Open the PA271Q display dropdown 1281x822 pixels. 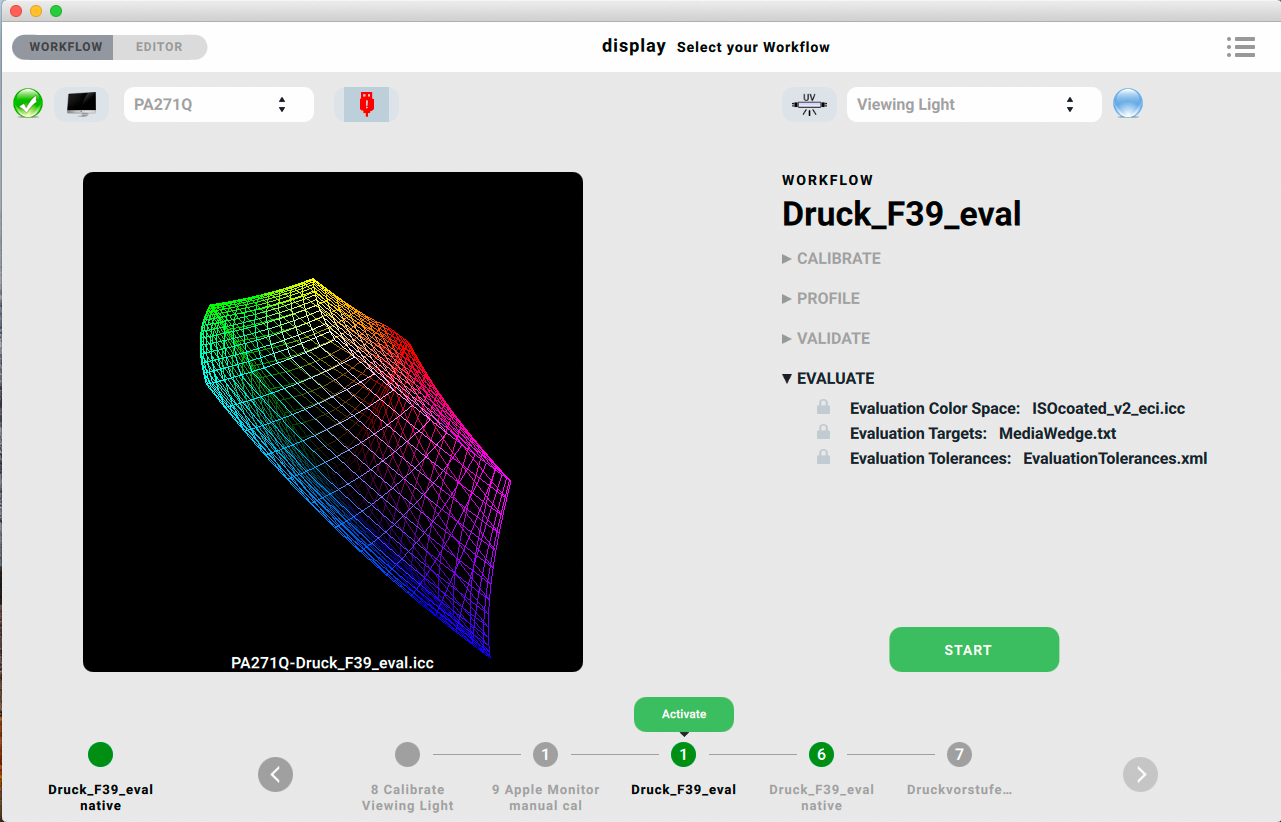[x=218, y=104]
